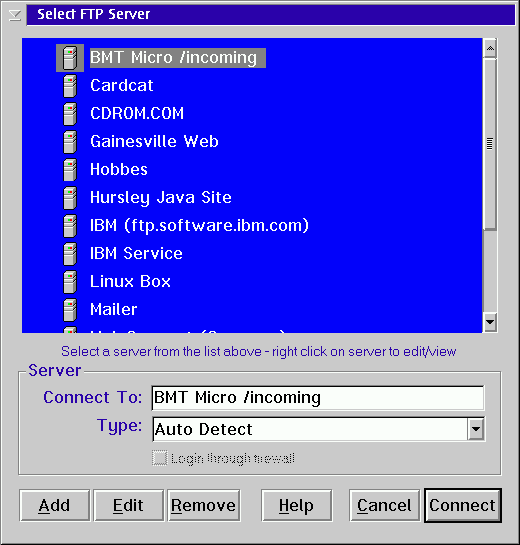Click the Connect To input field
This screenshot has width=520, height=545.
(318, 398)
